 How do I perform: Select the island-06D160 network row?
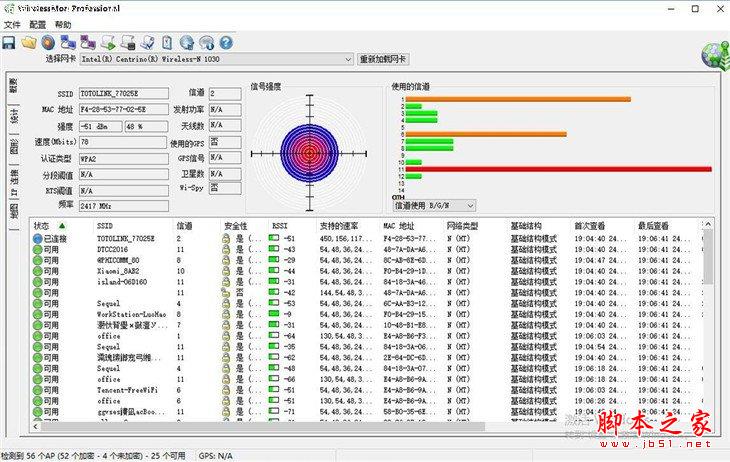(365, 282)
